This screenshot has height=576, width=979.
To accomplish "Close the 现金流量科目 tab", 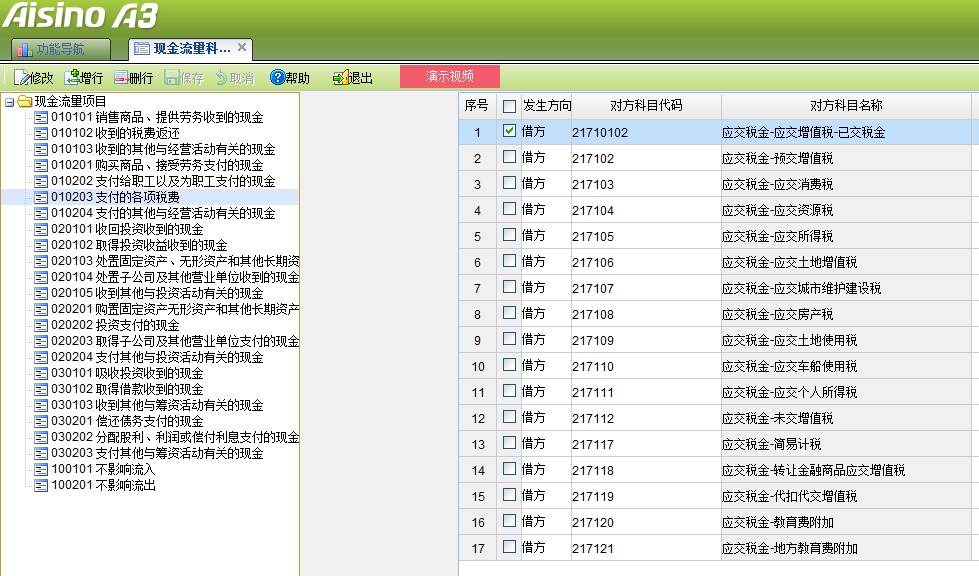I will (x=242, y=47).
